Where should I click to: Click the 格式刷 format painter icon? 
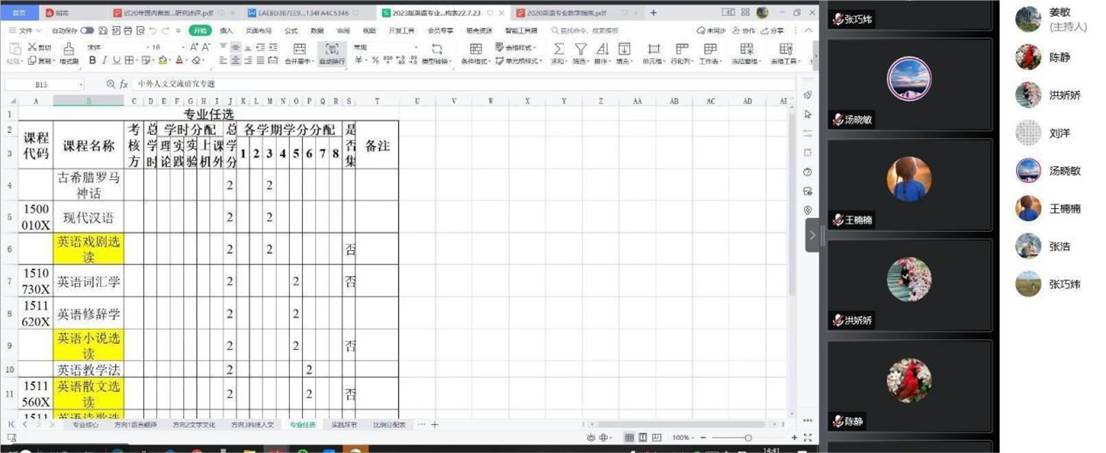click(x=68, y=52)
